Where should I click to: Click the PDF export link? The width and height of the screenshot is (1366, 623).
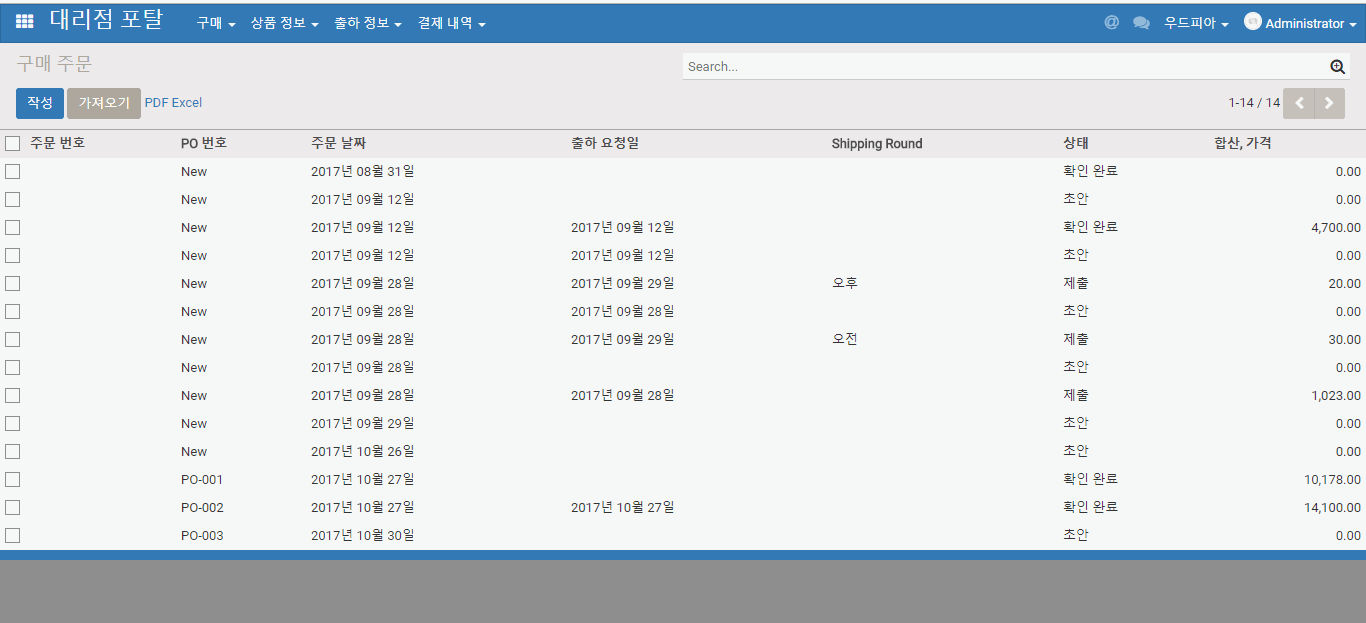pyautogui.click(x=157, y=103)
